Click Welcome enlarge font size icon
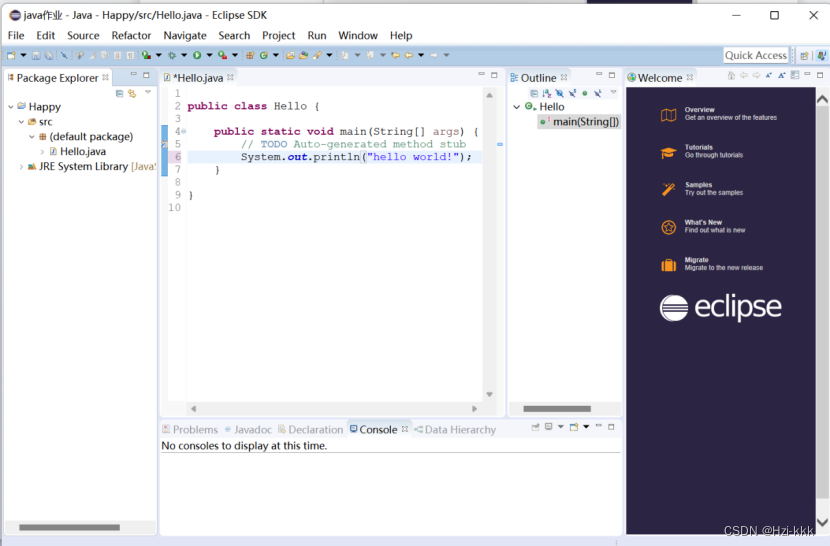The width and height of the screenshot is (830, 546). coord(782,75)
